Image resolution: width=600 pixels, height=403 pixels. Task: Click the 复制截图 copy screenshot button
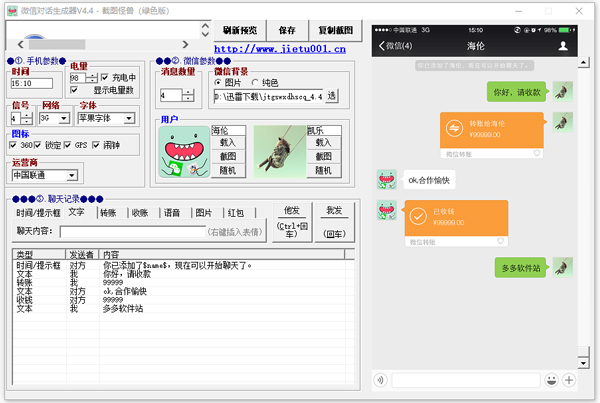tap(336, 30)
